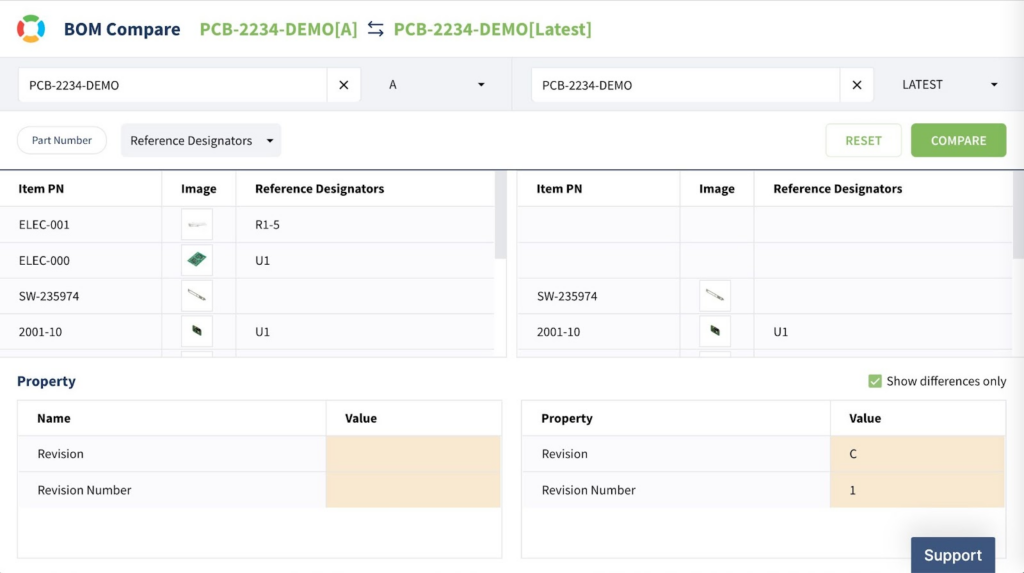This screenshot has width=1024, height=573.
Task: Click PCB-2234-DEMO[Latest] title link
Action: (x=492, y=29)
